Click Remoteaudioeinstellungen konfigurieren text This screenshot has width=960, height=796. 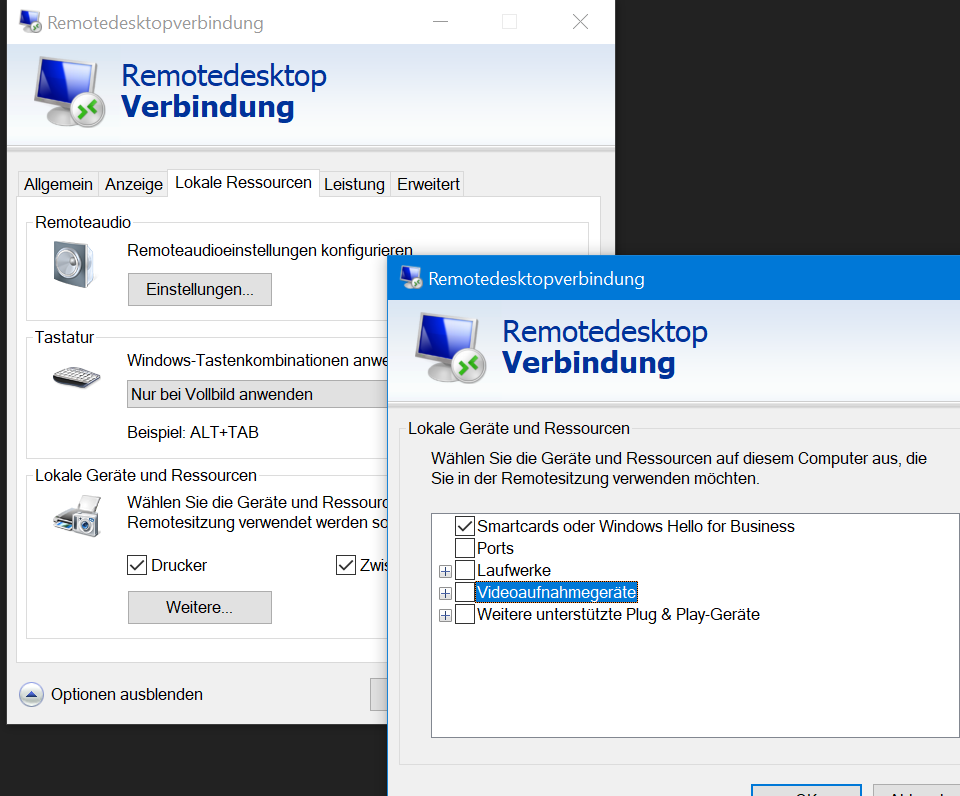[270, 250]
